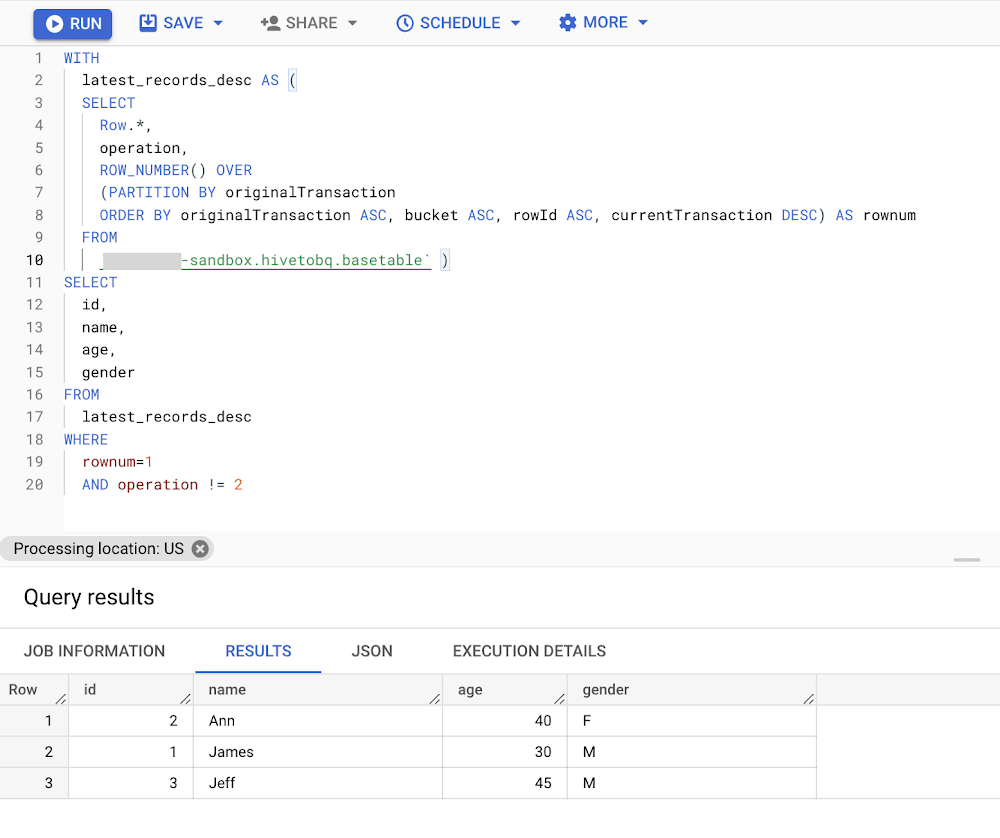1000x838 pixels.
Task: Open the SHARE dropdown arrow
Action: [352, 23]
